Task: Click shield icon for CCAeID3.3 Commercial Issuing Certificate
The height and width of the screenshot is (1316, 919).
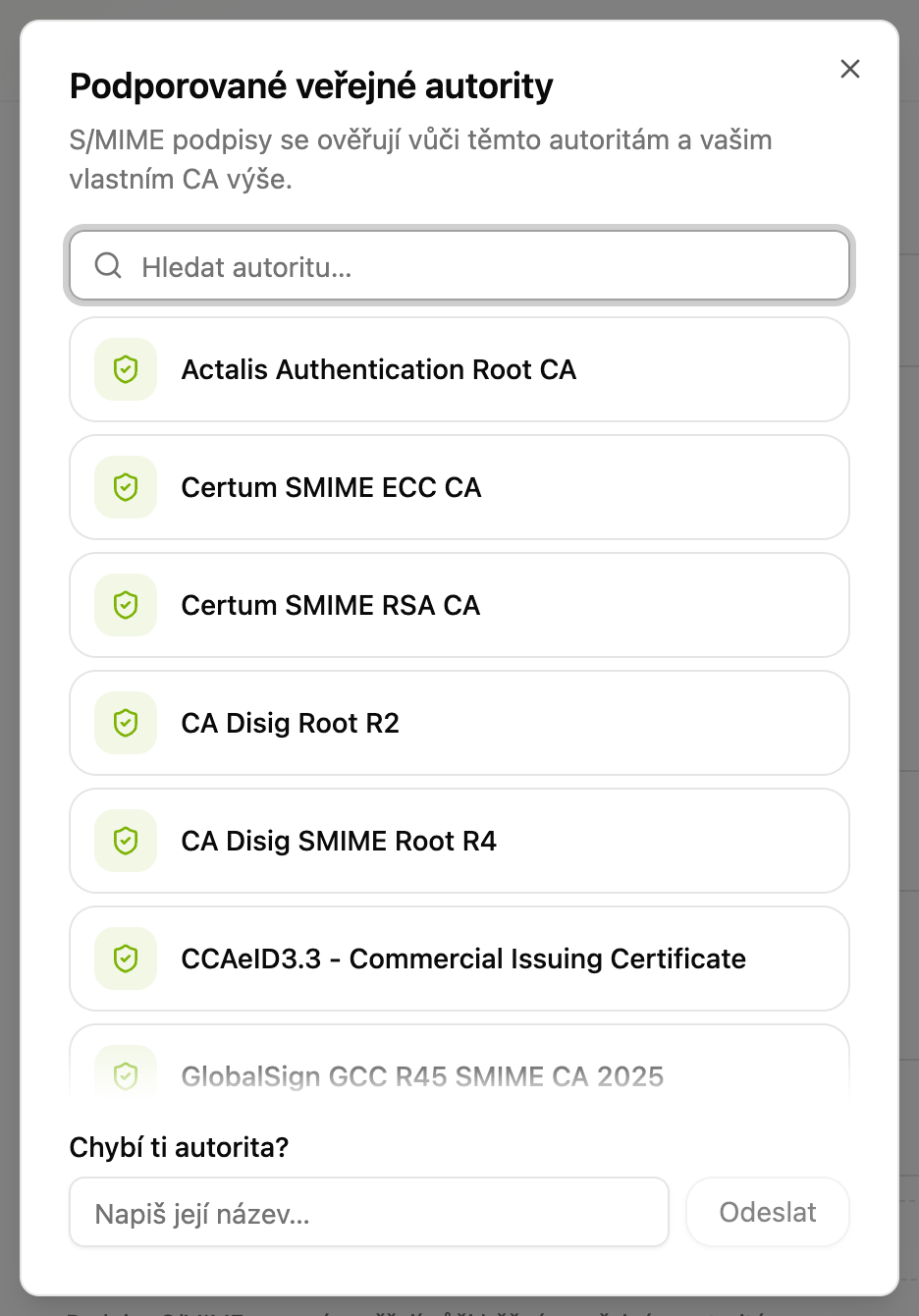Action: [126, 959]
